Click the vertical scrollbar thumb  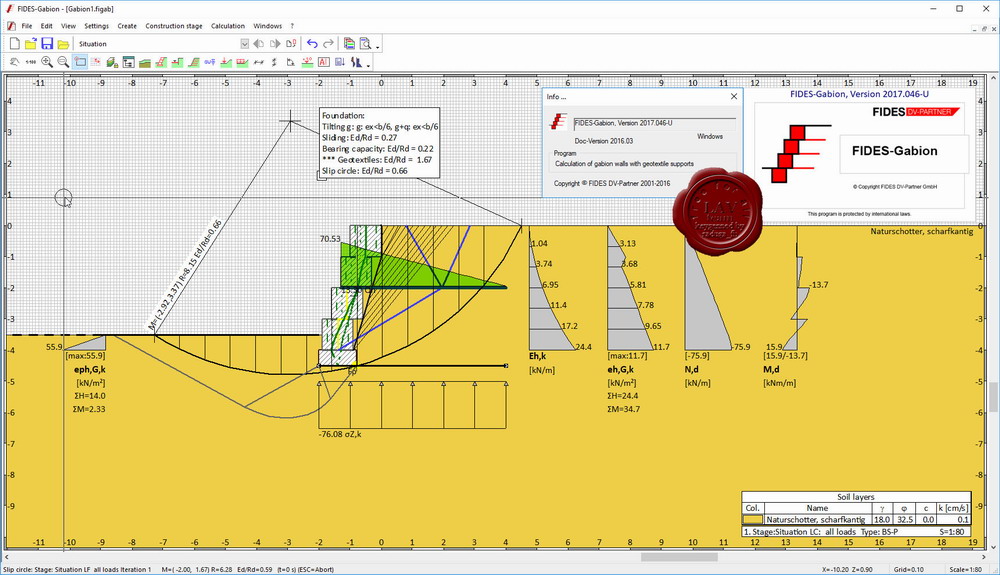(993, 397)
